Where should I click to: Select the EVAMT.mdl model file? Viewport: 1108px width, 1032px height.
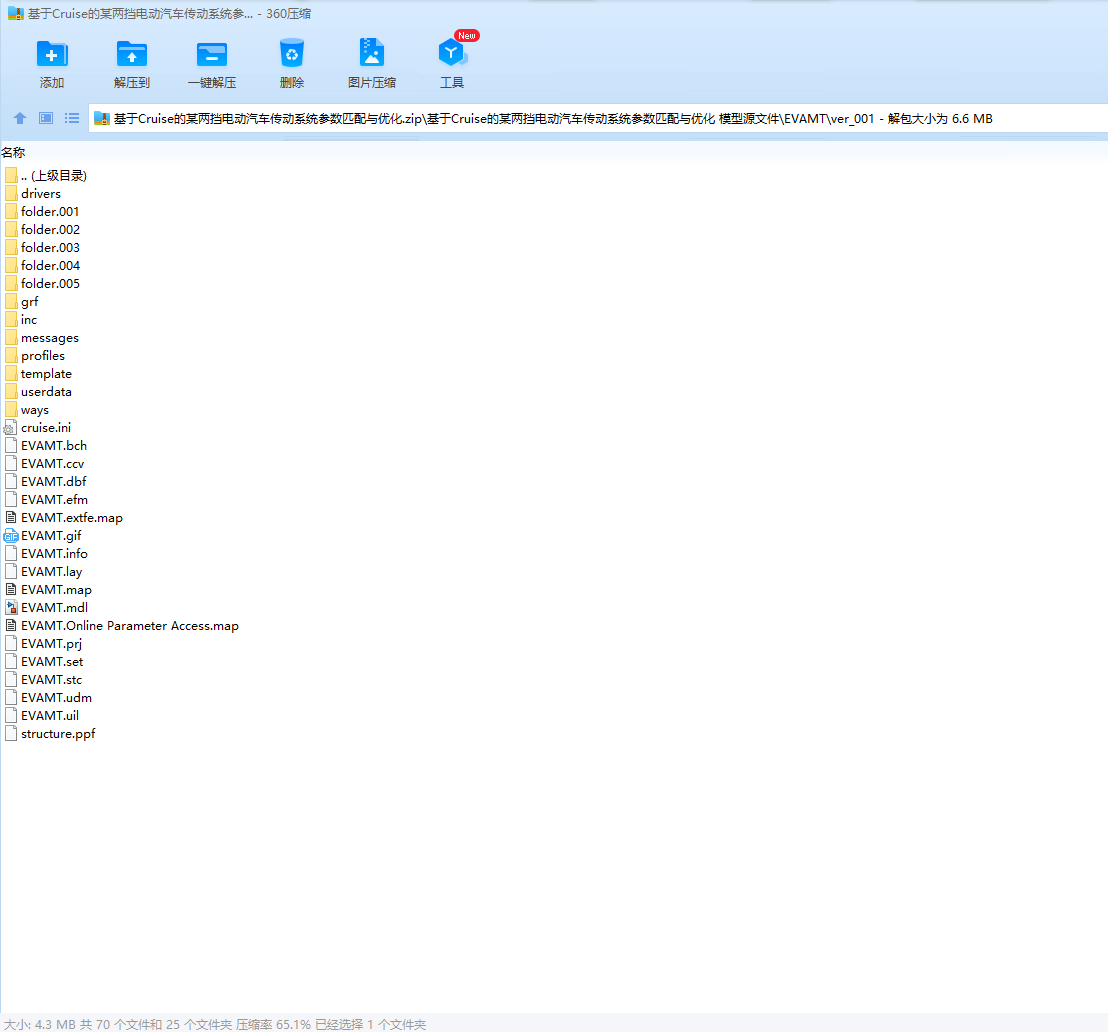(47, 608)
